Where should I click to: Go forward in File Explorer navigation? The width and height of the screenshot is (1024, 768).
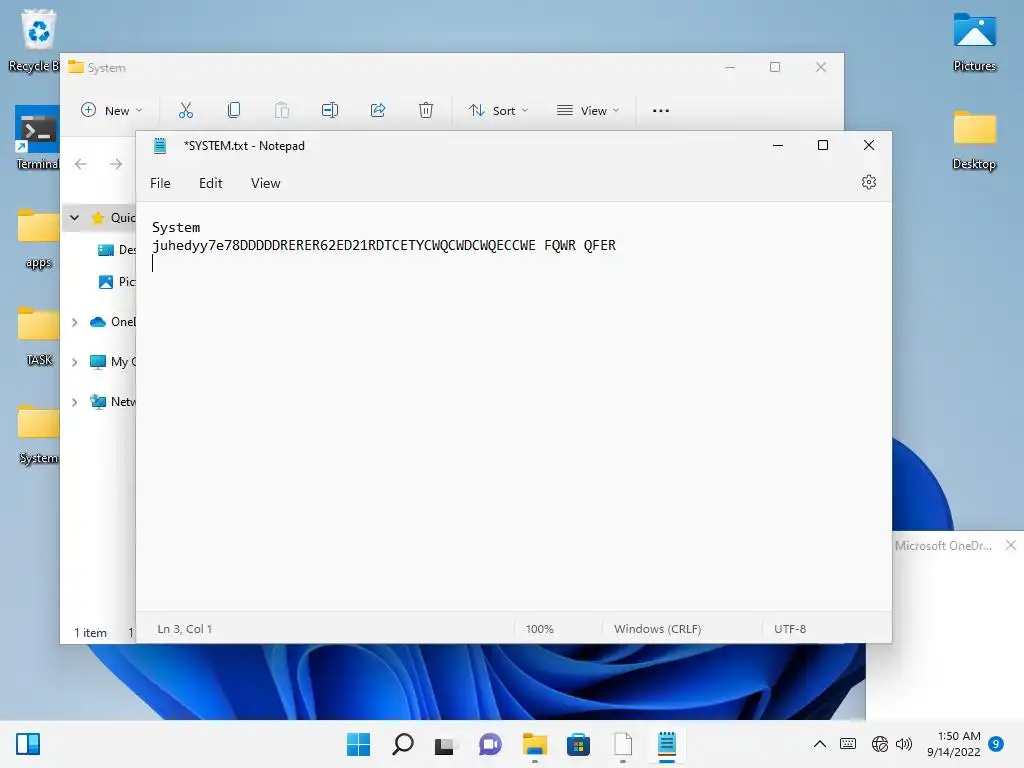click(x=116, y=164)
